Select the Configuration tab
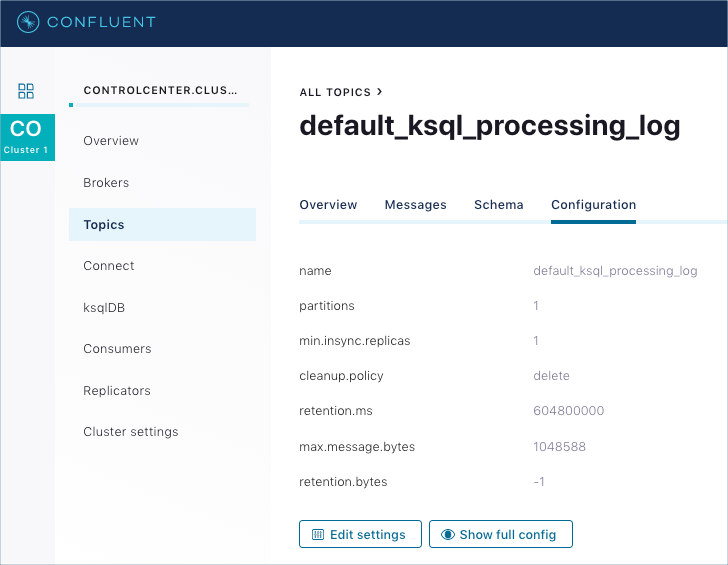The image size is (728, 565). click(x=593, y=205)
